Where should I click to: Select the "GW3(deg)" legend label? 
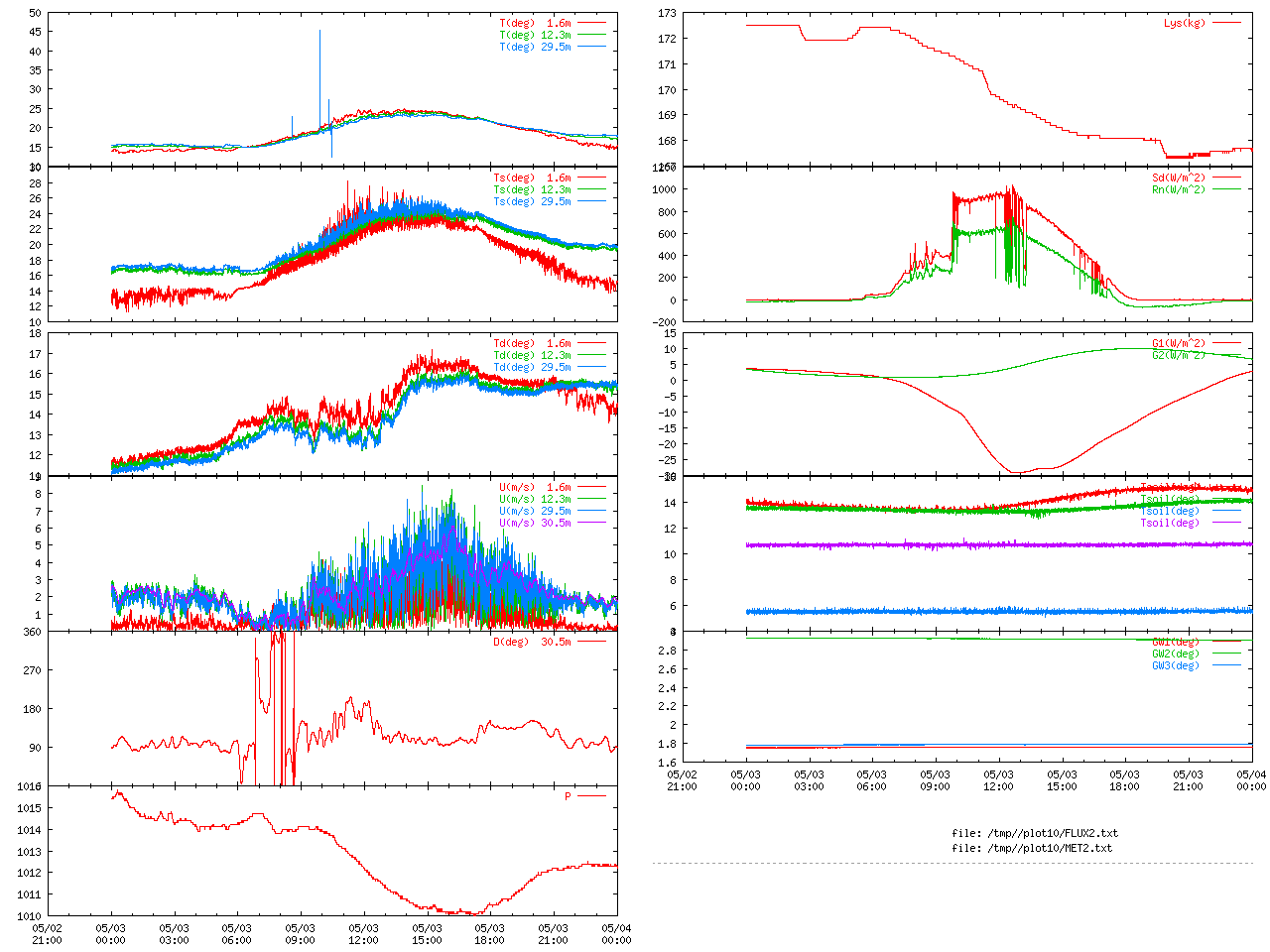[x=1175, y=665]
